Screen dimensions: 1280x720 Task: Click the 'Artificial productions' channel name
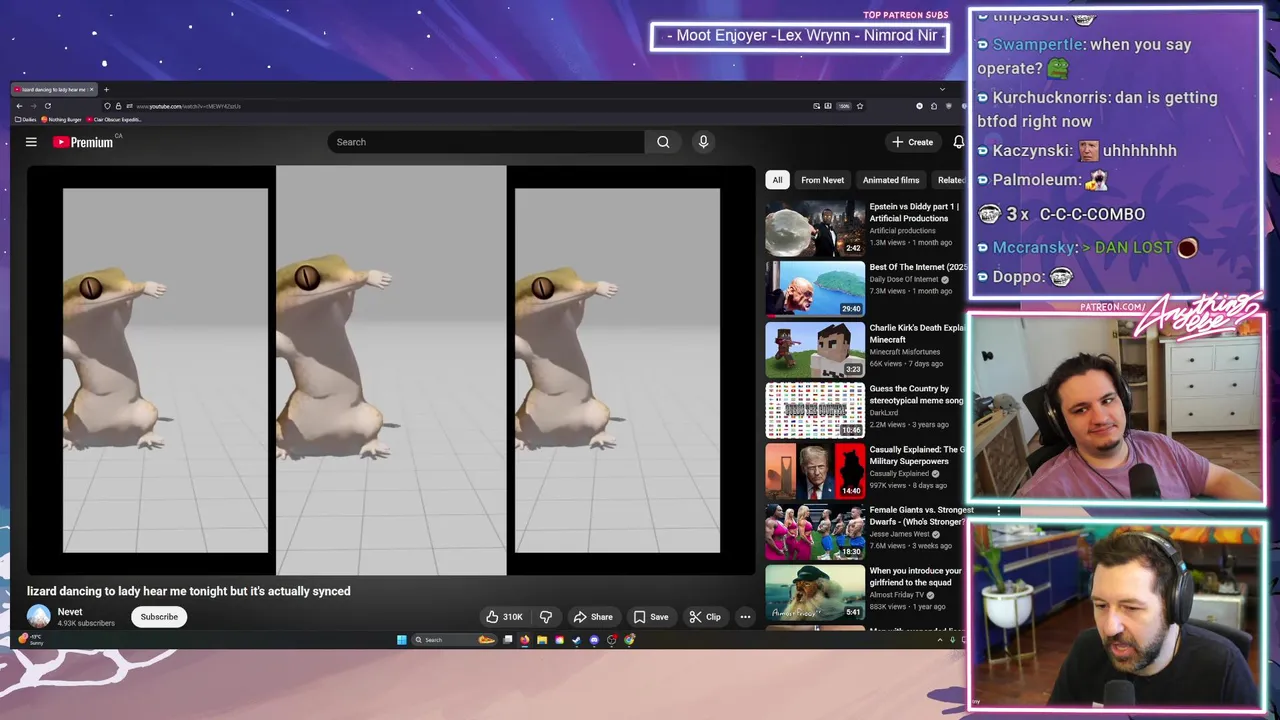tap(902, 231)
